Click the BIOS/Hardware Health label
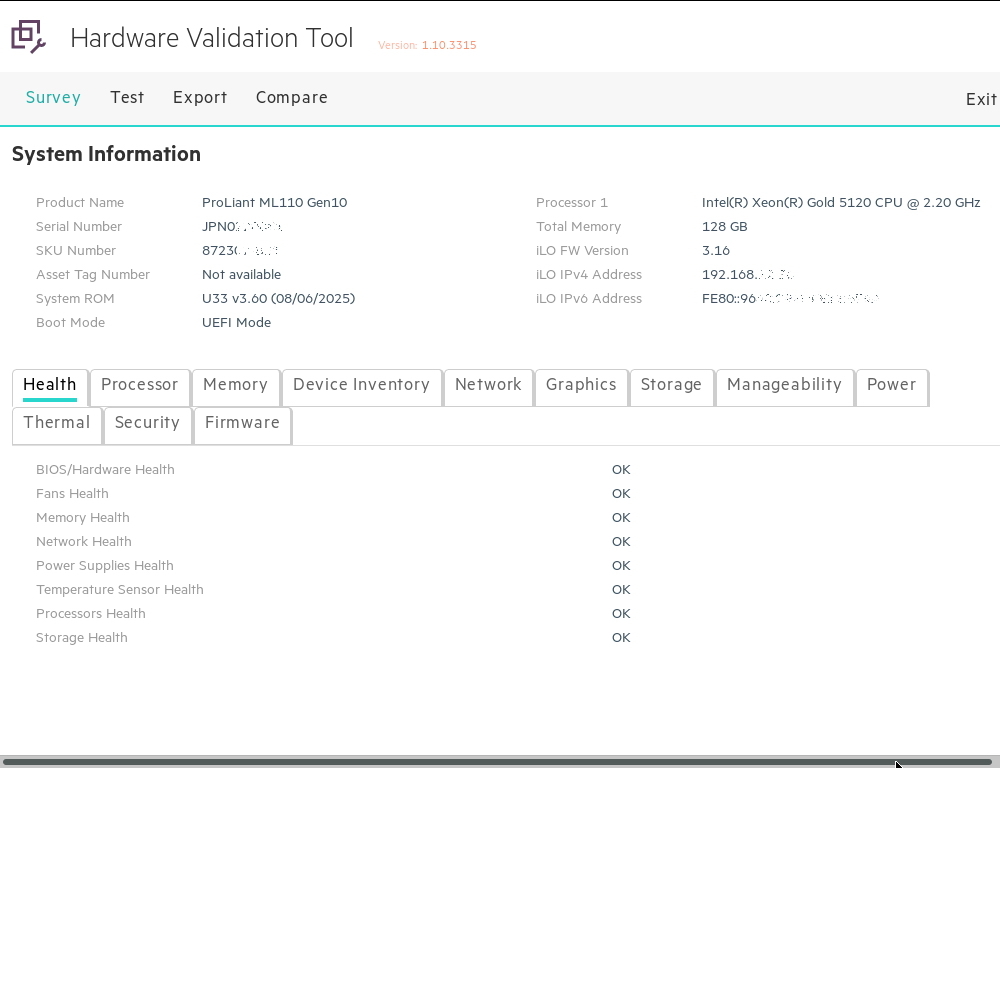Screen dimensions: 1000x1000 tap(105, 470)
